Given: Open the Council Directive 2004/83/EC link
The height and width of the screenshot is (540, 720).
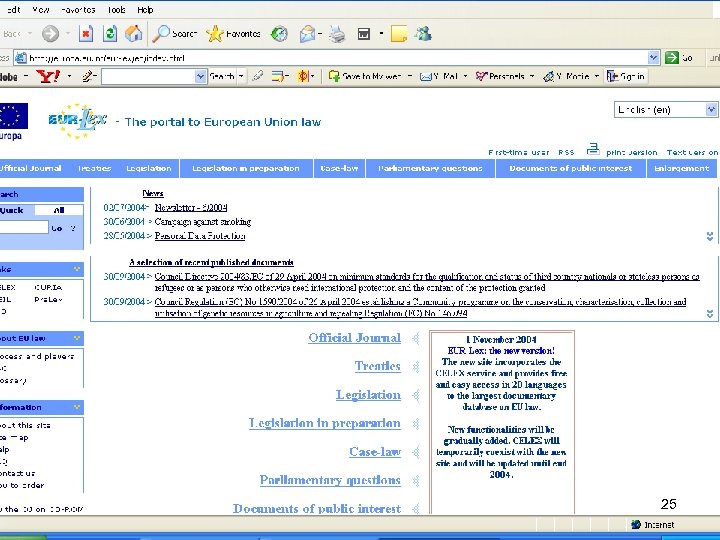Looking at the screenshot, I should click(427, 282).
